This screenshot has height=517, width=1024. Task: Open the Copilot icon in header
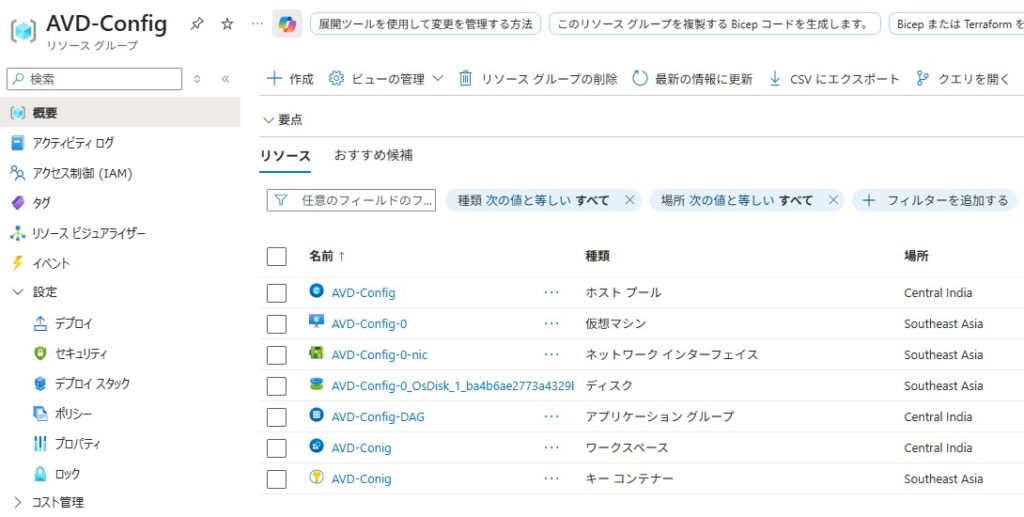287,24
